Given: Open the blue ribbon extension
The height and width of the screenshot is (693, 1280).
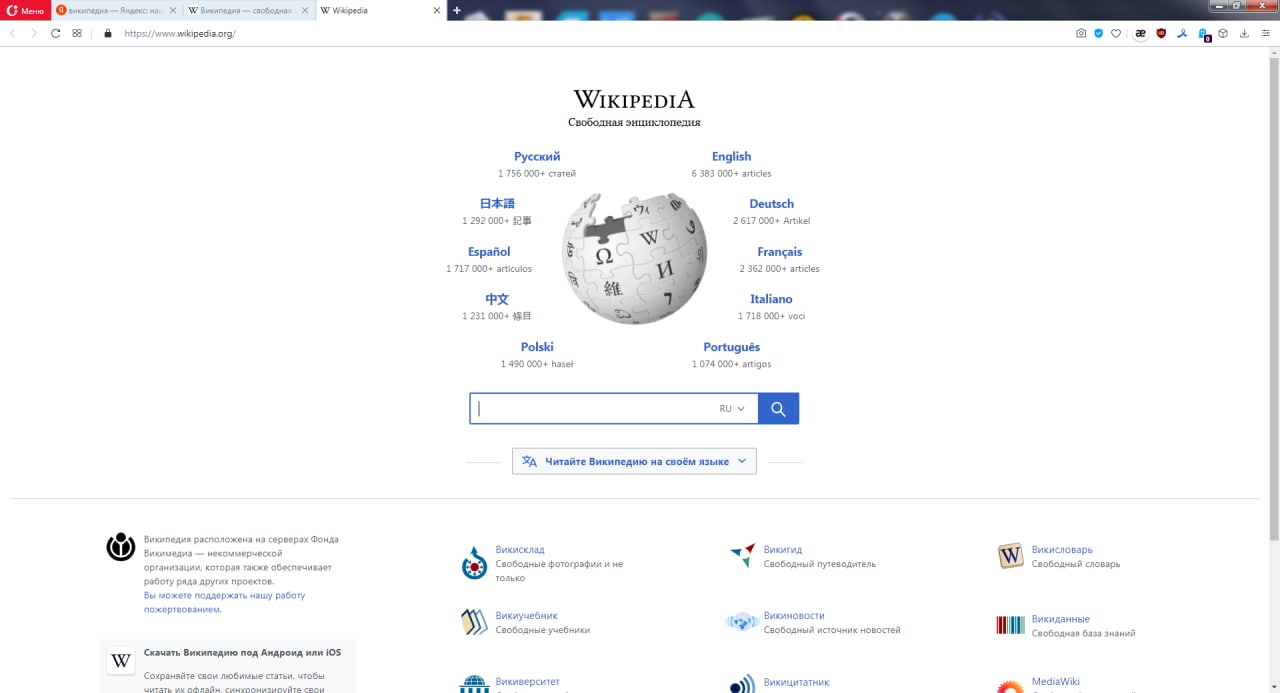Looking at the screenshot, I should pos(1181,33).
